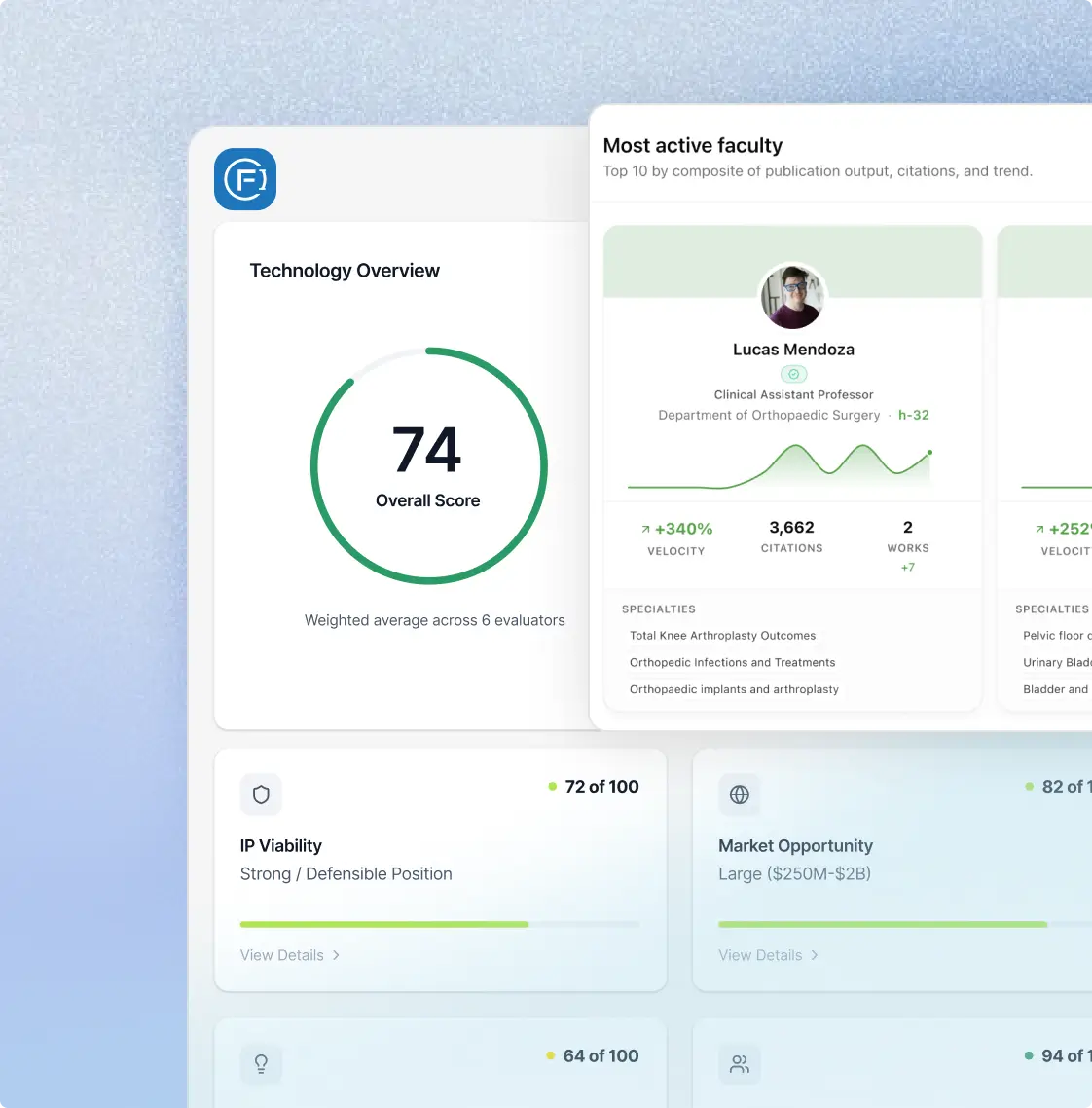
Task: Click the people icon on the 94 card
Action: [740, 1063]
